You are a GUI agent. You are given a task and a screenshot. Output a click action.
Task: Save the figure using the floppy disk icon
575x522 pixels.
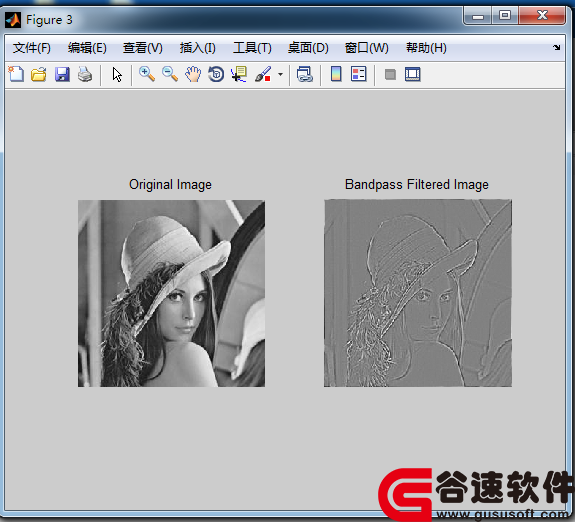62,74
